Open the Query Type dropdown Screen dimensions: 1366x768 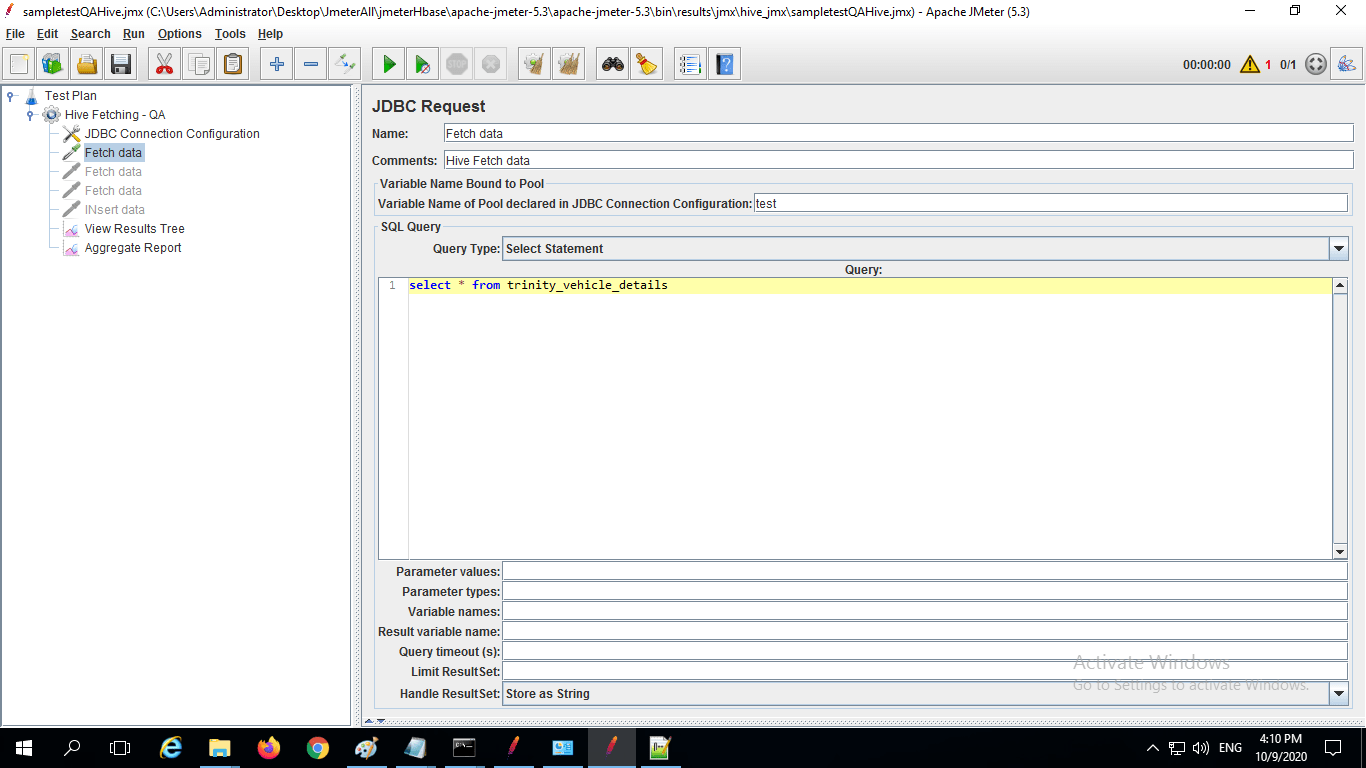[1339, 248]
